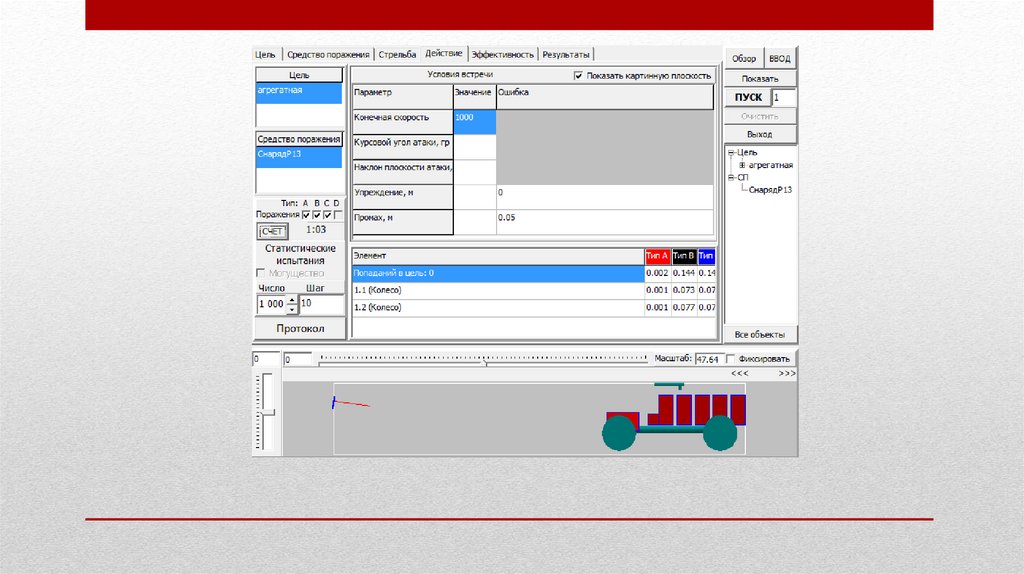
Task: Open the Результаты tab
Action: point(566,55)
